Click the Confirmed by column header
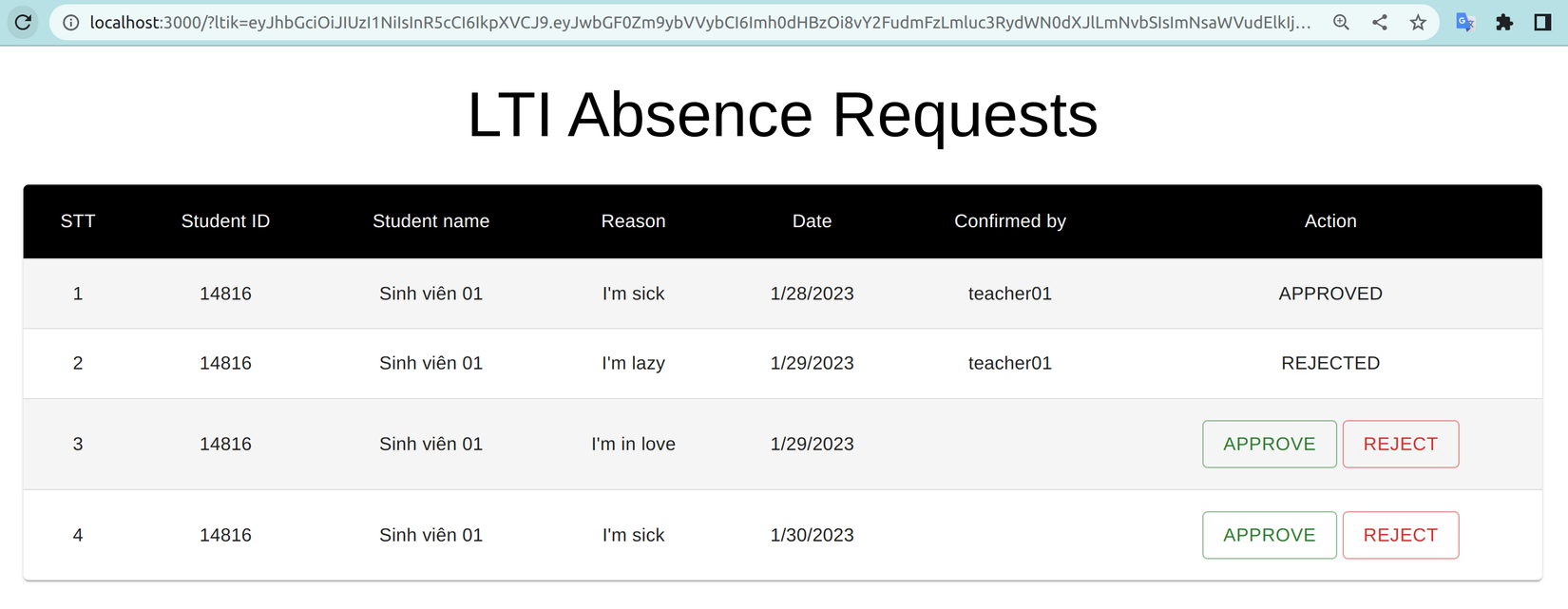 [1009, 221]
